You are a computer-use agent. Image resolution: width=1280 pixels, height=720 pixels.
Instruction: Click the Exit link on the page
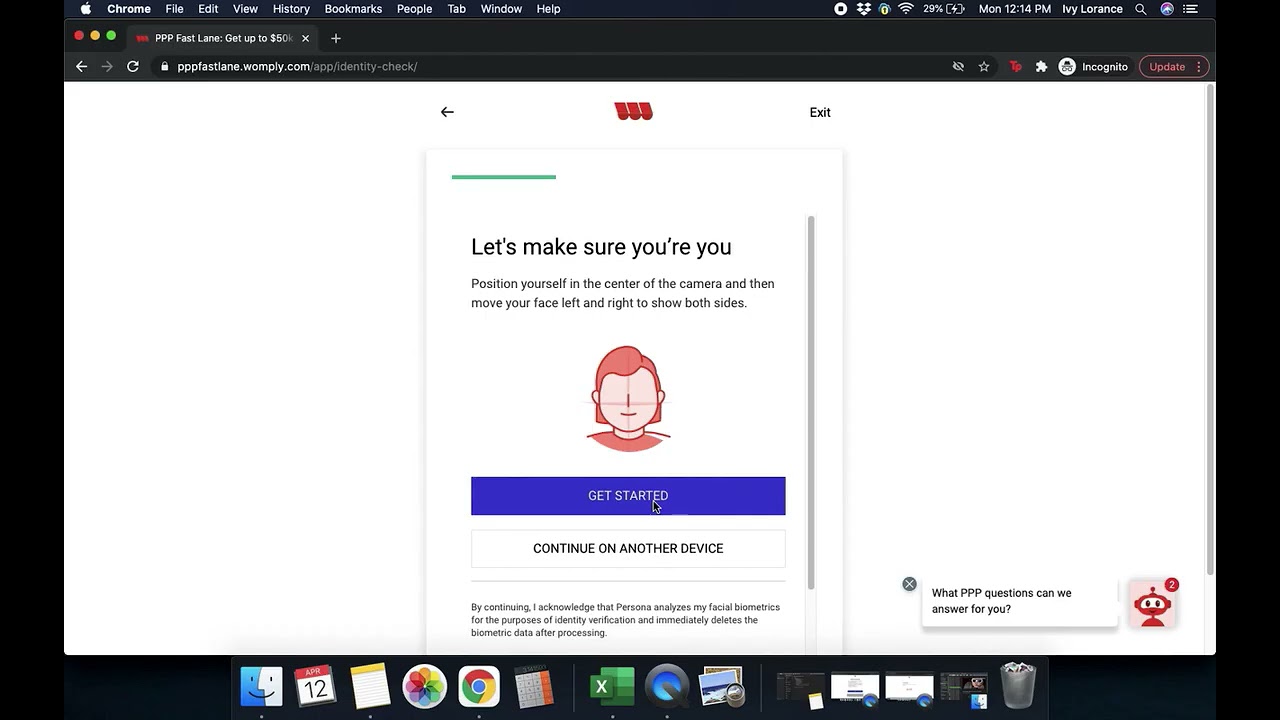tap(820, 112)
